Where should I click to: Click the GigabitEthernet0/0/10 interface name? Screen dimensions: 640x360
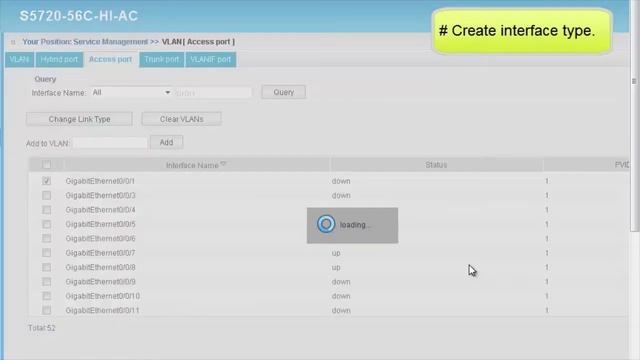(x=102, y=296)
